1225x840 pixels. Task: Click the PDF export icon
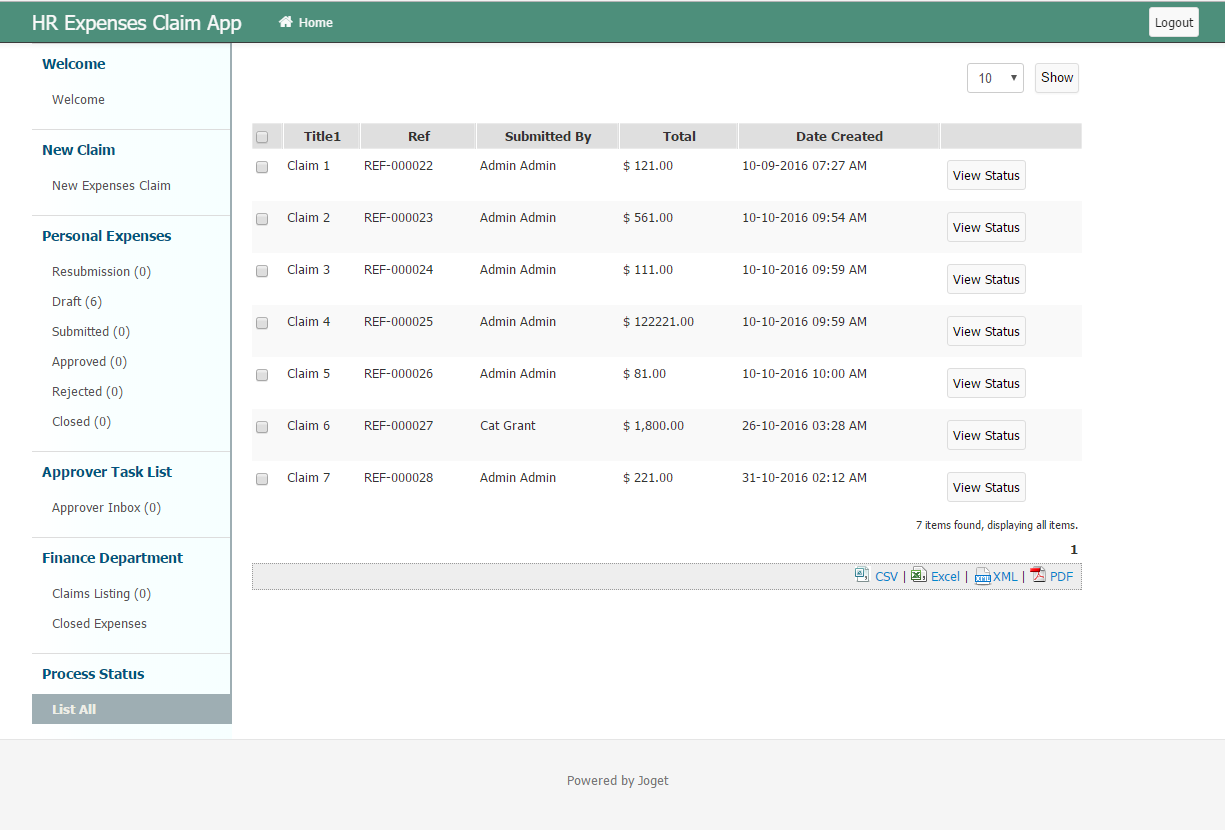point(1038,575)
